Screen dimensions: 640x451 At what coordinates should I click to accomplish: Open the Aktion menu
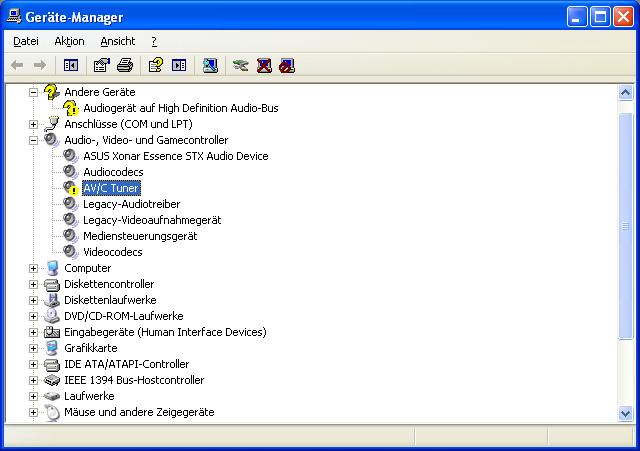pos(69,41)
